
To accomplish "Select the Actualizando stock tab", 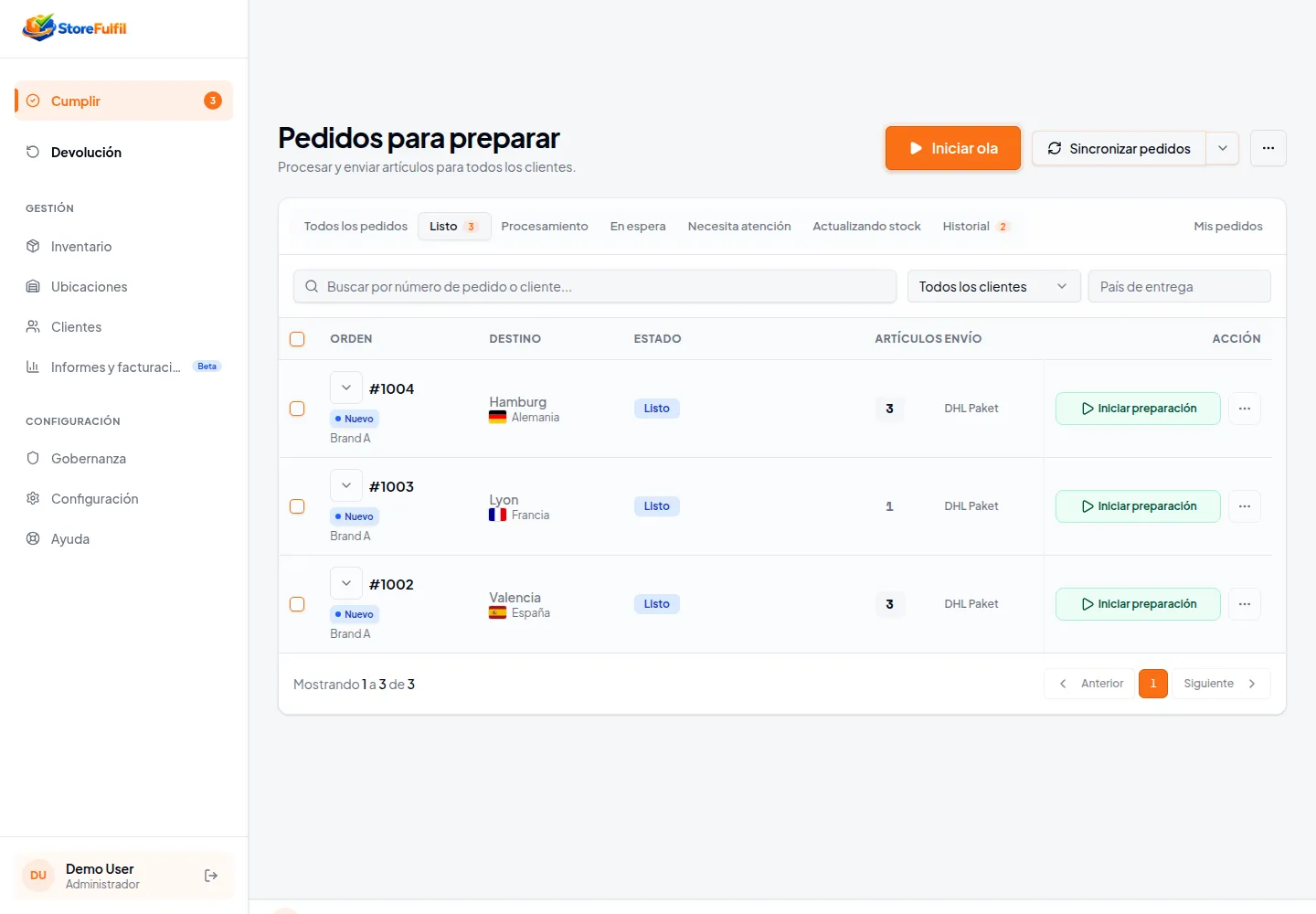I will 866,226.
